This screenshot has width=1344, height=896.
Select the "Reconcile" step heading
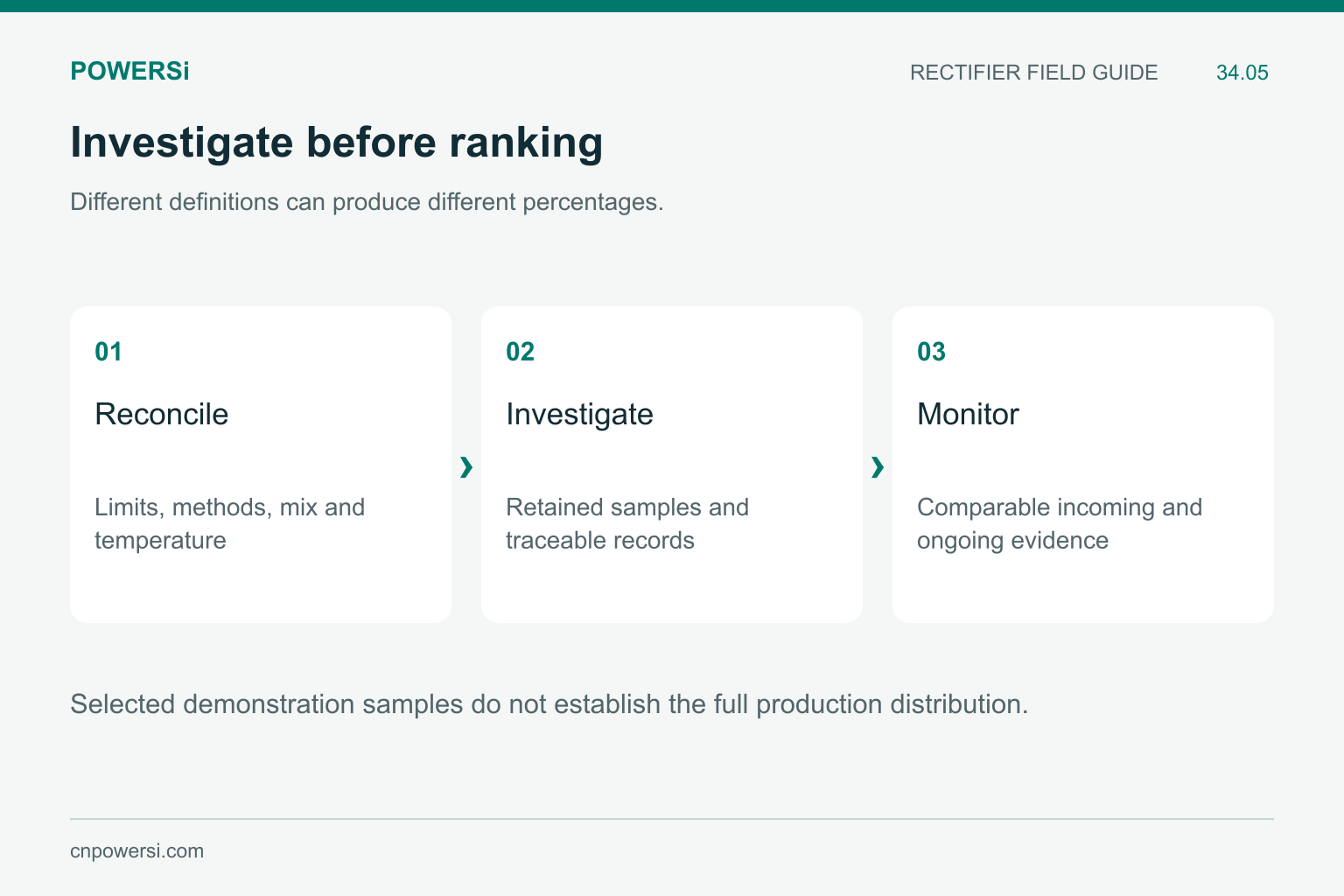[161, 414]
